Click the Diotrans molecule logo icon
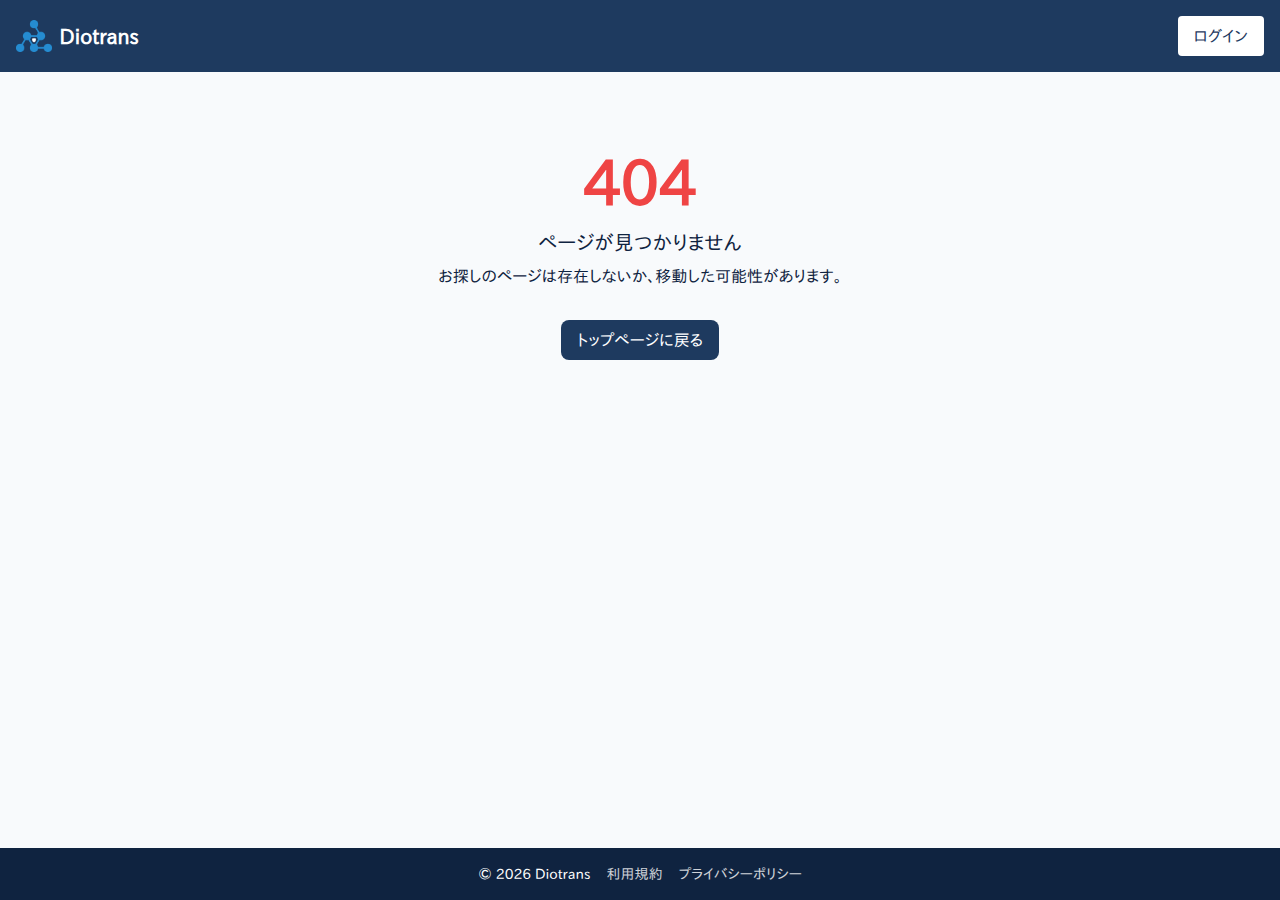This screenshot has width=1280, height=900. pyautogui.click(x=34, y=36)
